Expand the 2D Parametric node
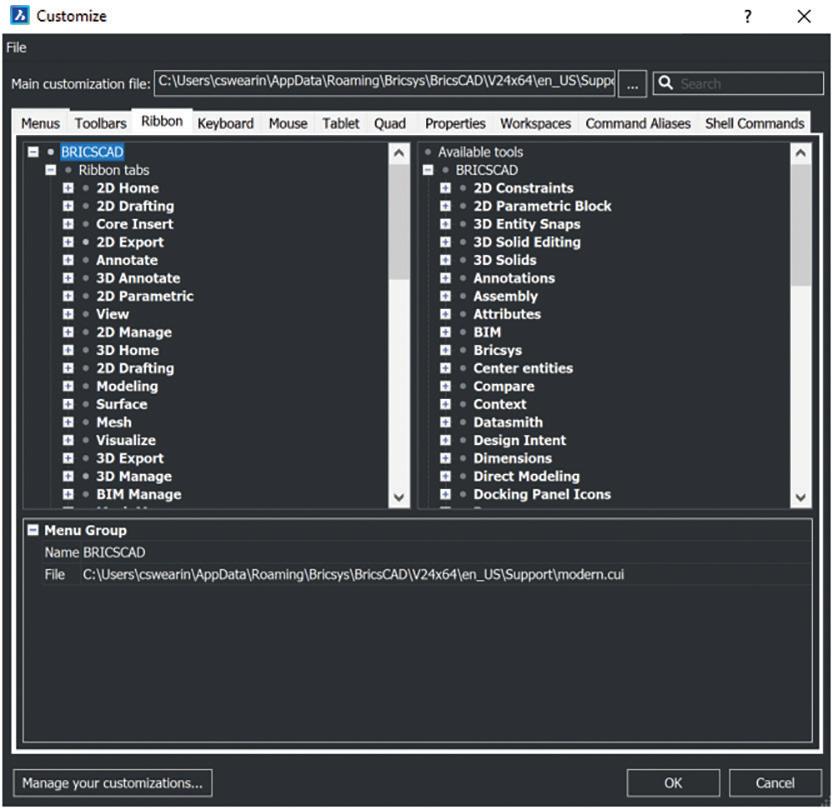 [x=68, y=296]
